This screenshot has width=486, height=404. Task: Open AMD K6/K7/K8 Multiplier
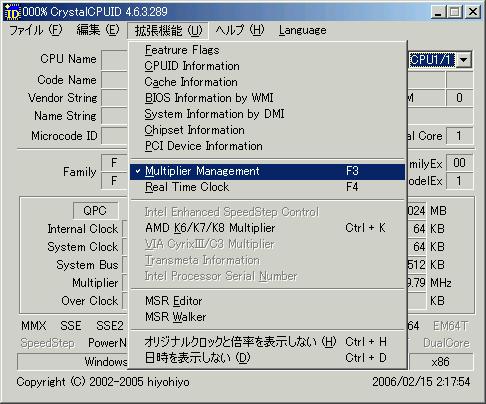[x=268, y=228]
